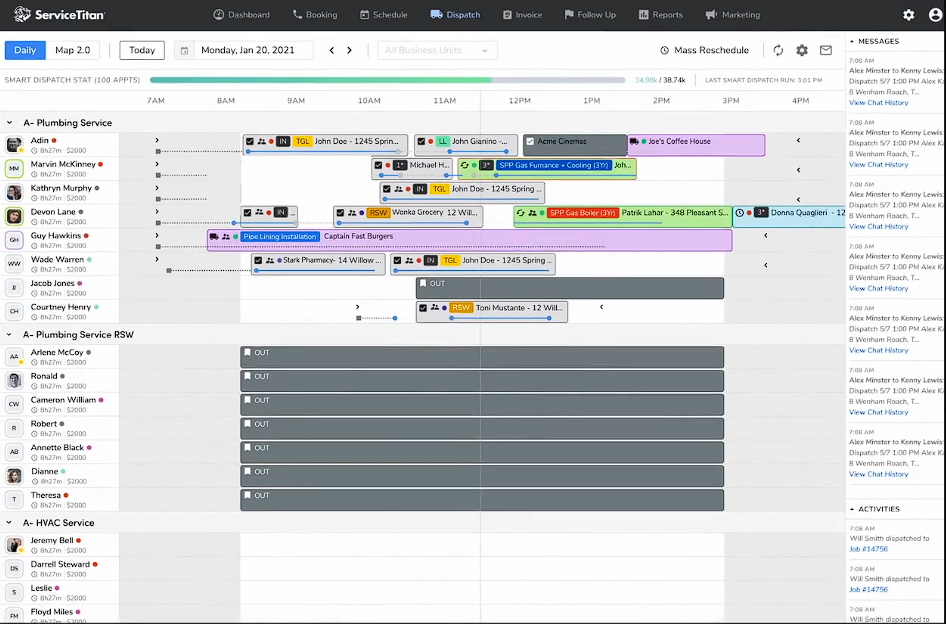Click Kathryn Murphy's avatar photo
The image size is (946, 624).
(x=14, y=193)
